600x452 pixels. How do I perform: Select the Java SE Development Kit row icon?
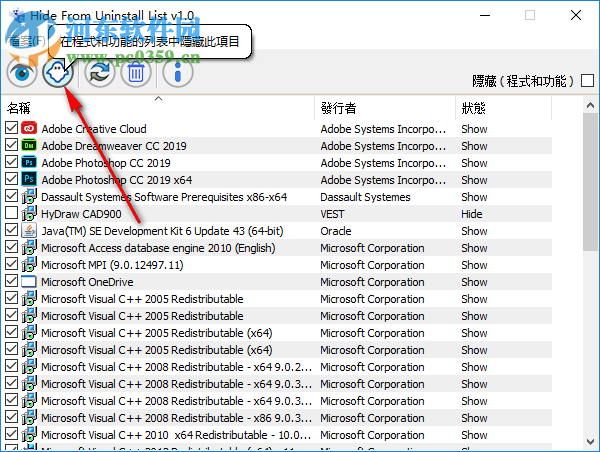[29, 230]
